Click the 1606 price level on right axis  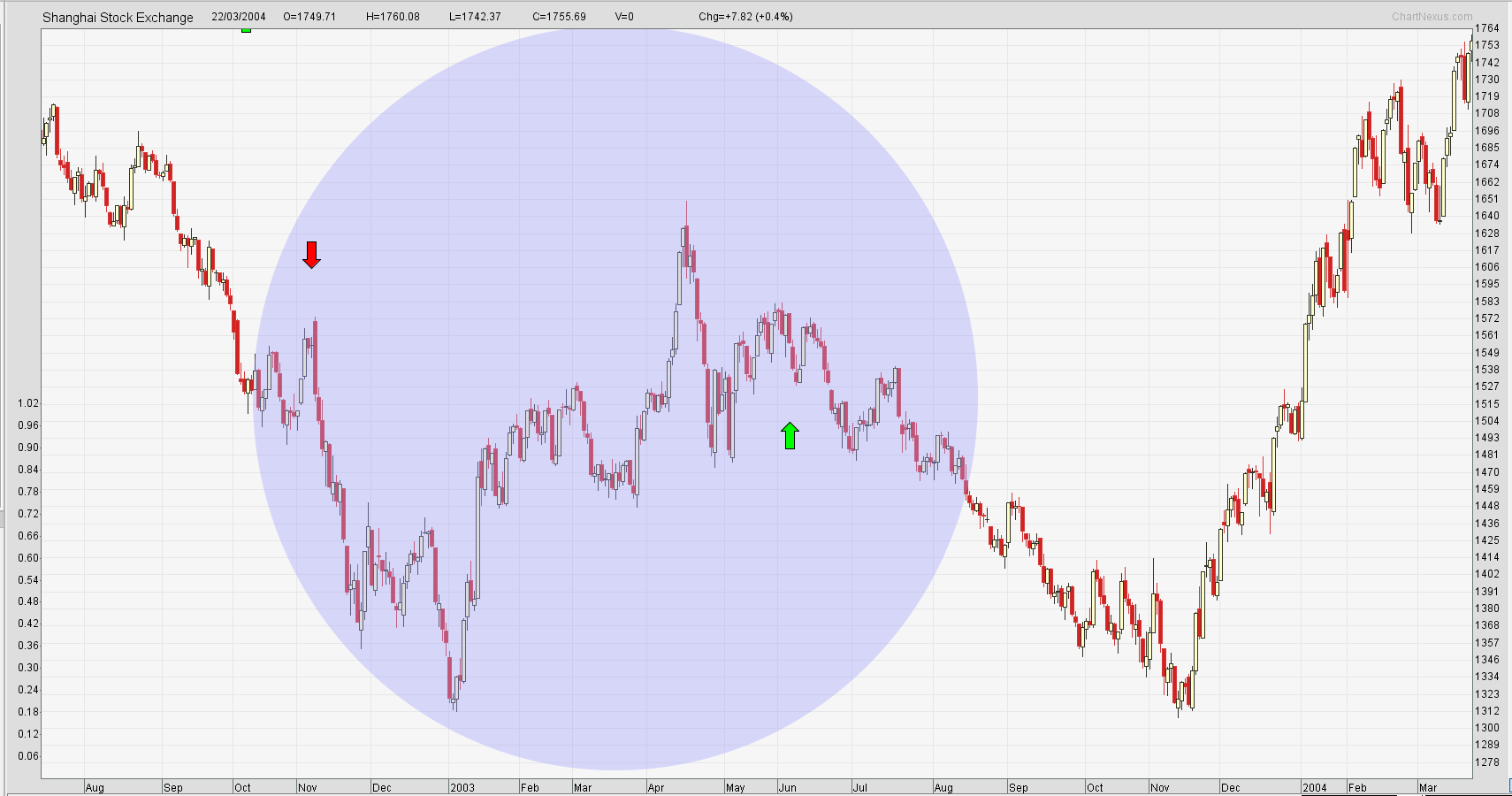[x=1487, y=267]
